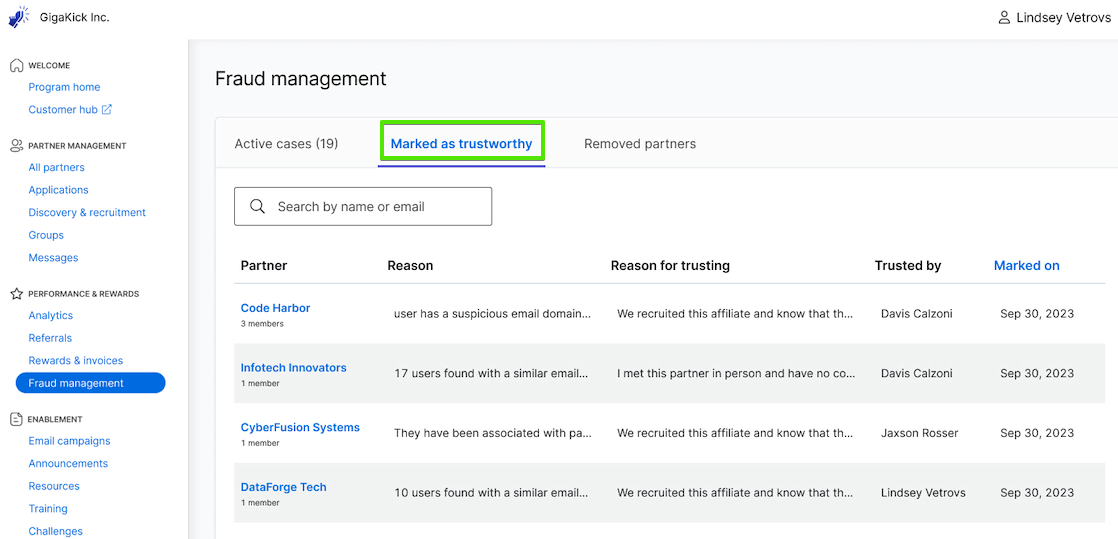Select Fraud management in sidebar
The image size is (1118, 539).
click(91, 383)
